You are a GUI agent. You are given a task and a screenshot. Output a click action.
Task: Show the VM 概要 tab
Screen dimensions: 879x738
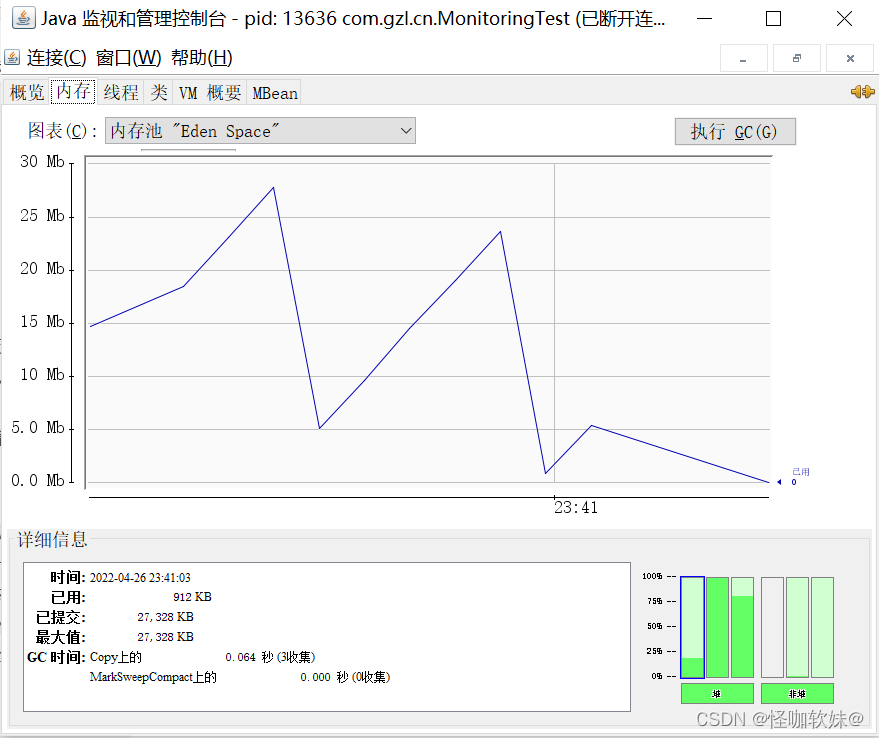click(x=210, y=93)
